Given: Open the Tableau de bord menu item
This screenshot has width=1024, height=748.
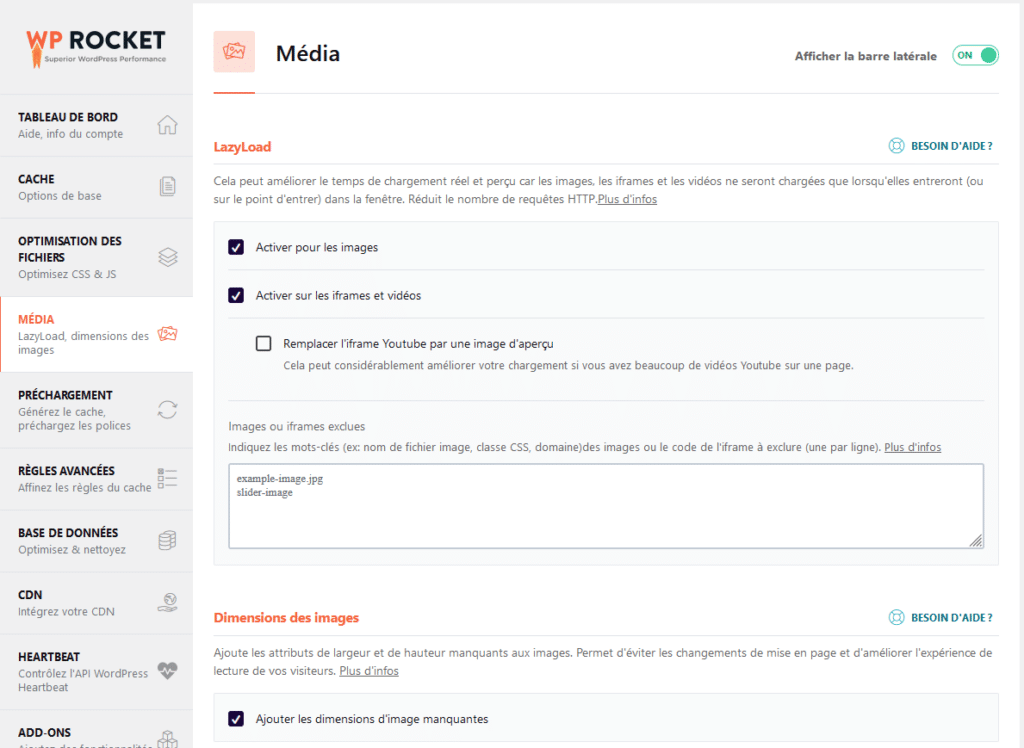Looking at the screenshot, I should point(96,125).
